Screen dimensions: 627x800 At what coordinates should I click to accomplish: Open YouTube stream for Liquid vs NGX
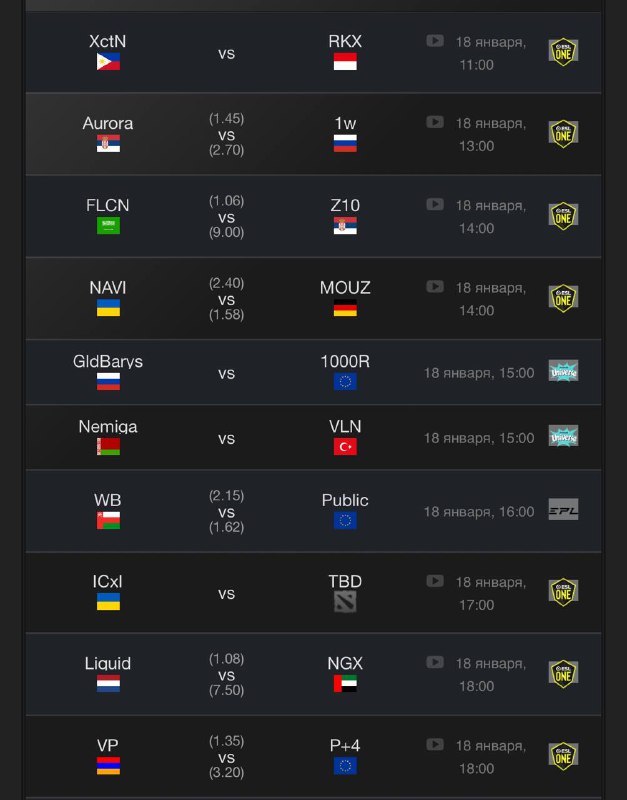tap(435, 662)
